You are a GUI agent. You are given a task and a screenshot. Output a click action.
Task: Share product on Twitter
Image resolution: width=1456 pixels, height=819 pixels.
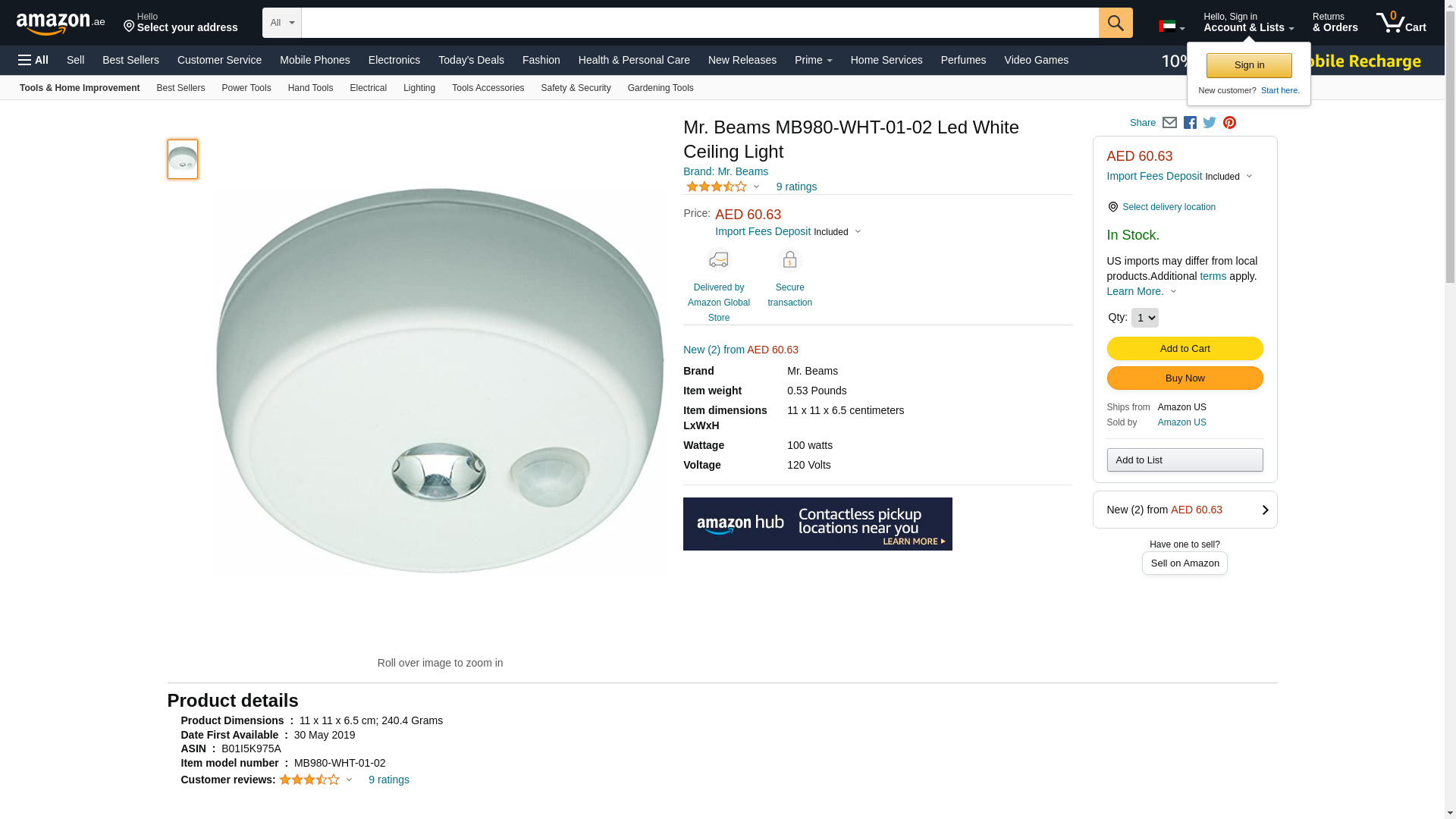[x=1210, y=123]
